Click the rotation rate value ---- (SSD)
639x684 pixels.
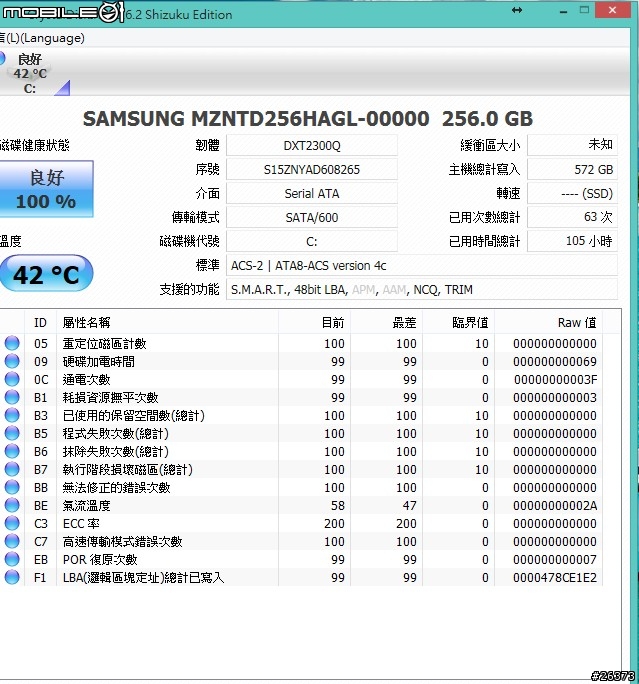click(572, 193)
